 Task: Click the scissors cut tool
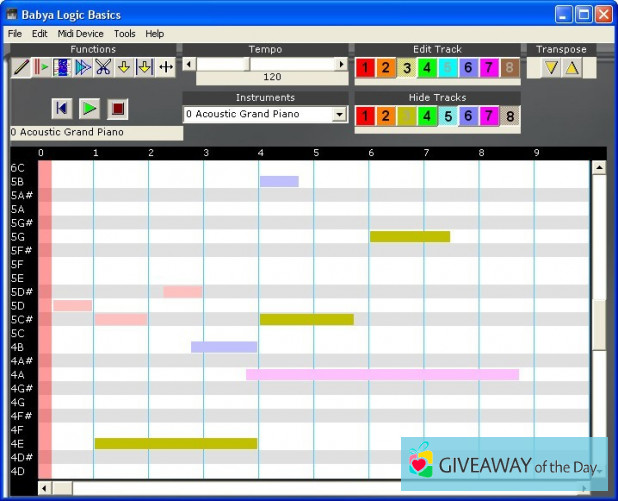coord(103,67)
